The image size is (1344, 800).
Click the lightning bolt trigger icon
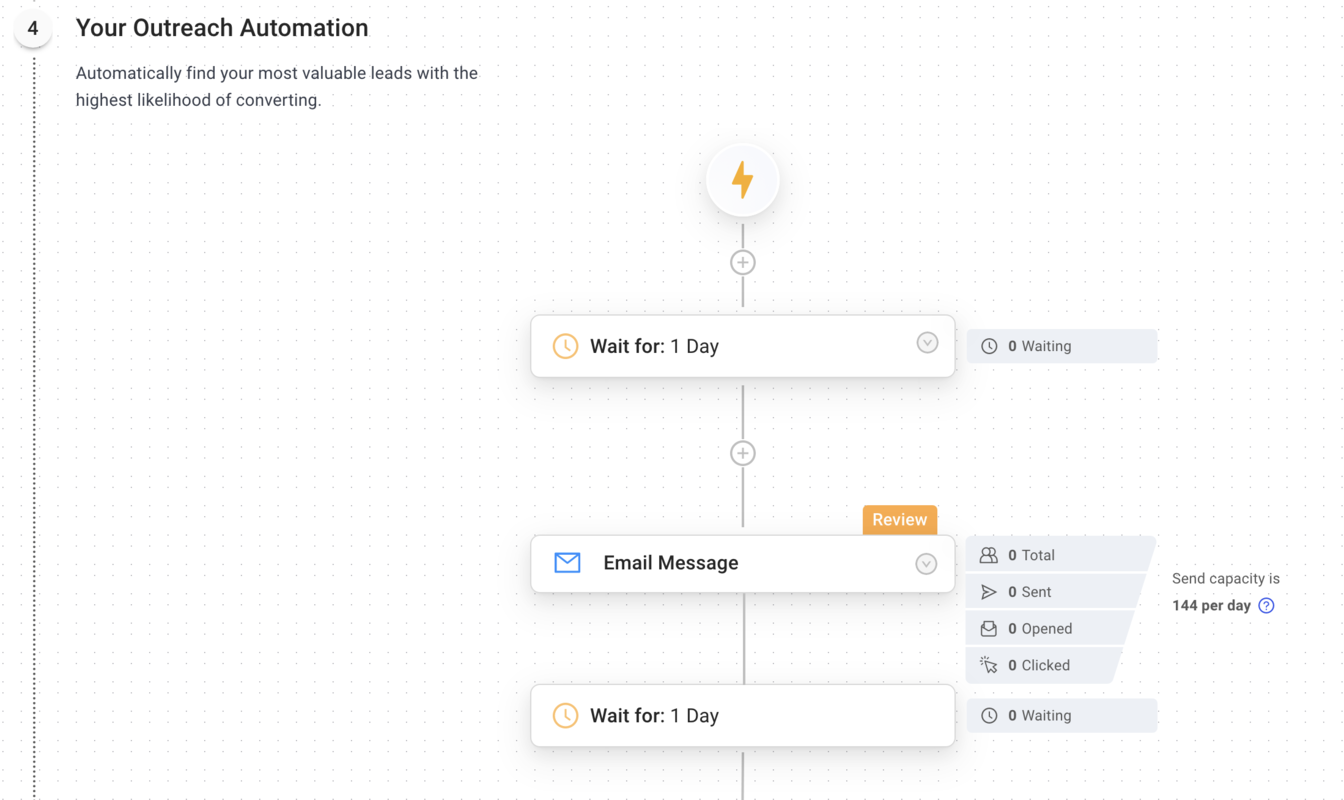(x=742, y=180)
